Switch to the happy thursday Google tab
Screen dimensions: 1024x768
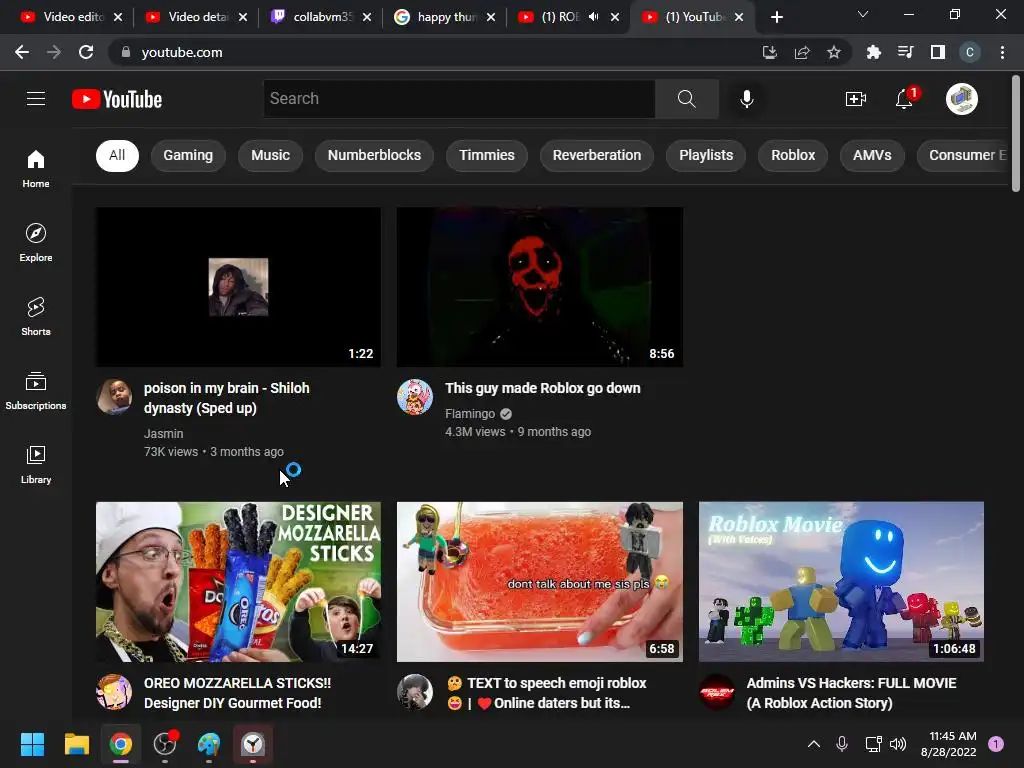pyautogui.click(x=447, y=17)
